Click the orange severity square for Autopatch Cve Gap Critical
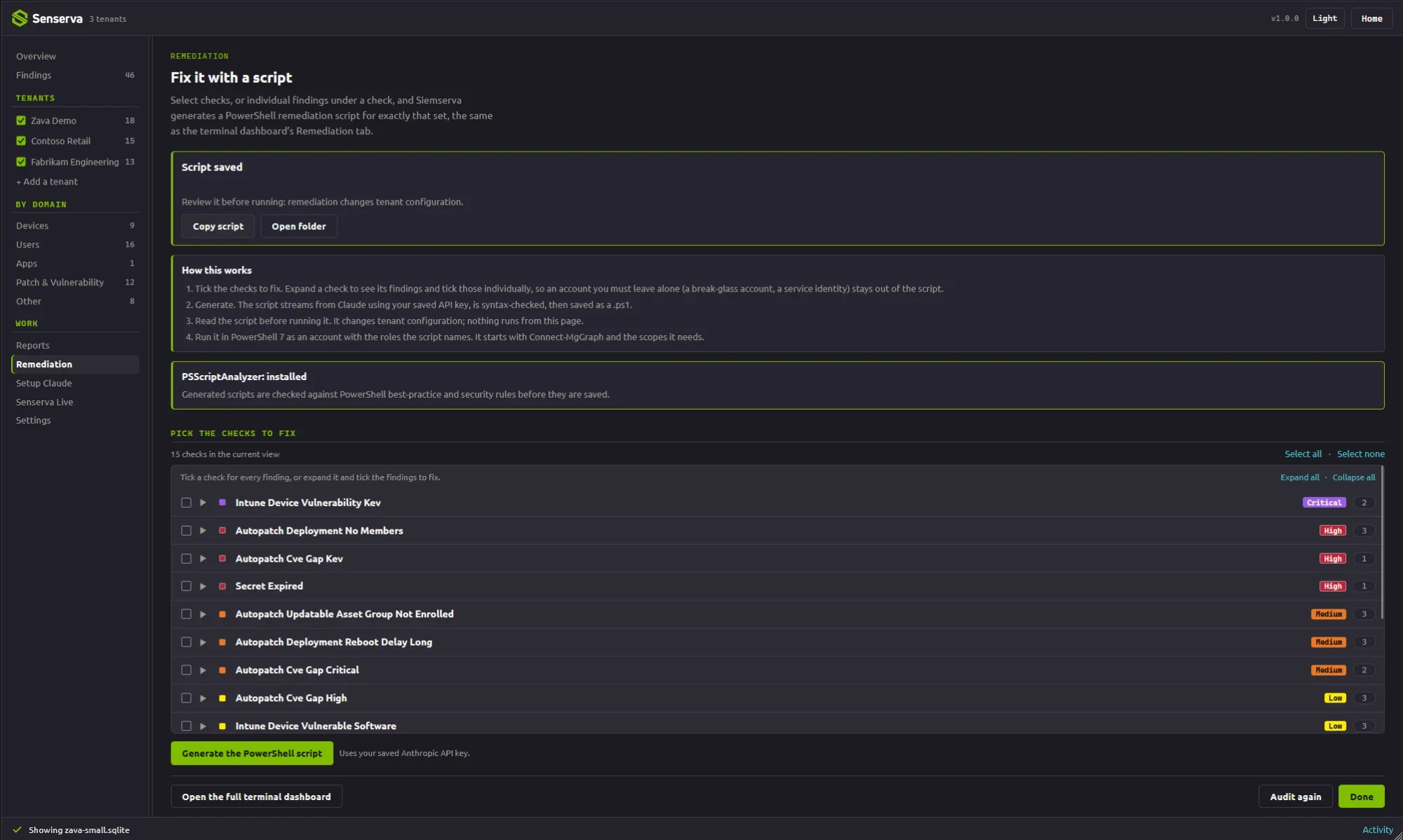Viewport: 1403px width, 840px height. coord(222,670)
